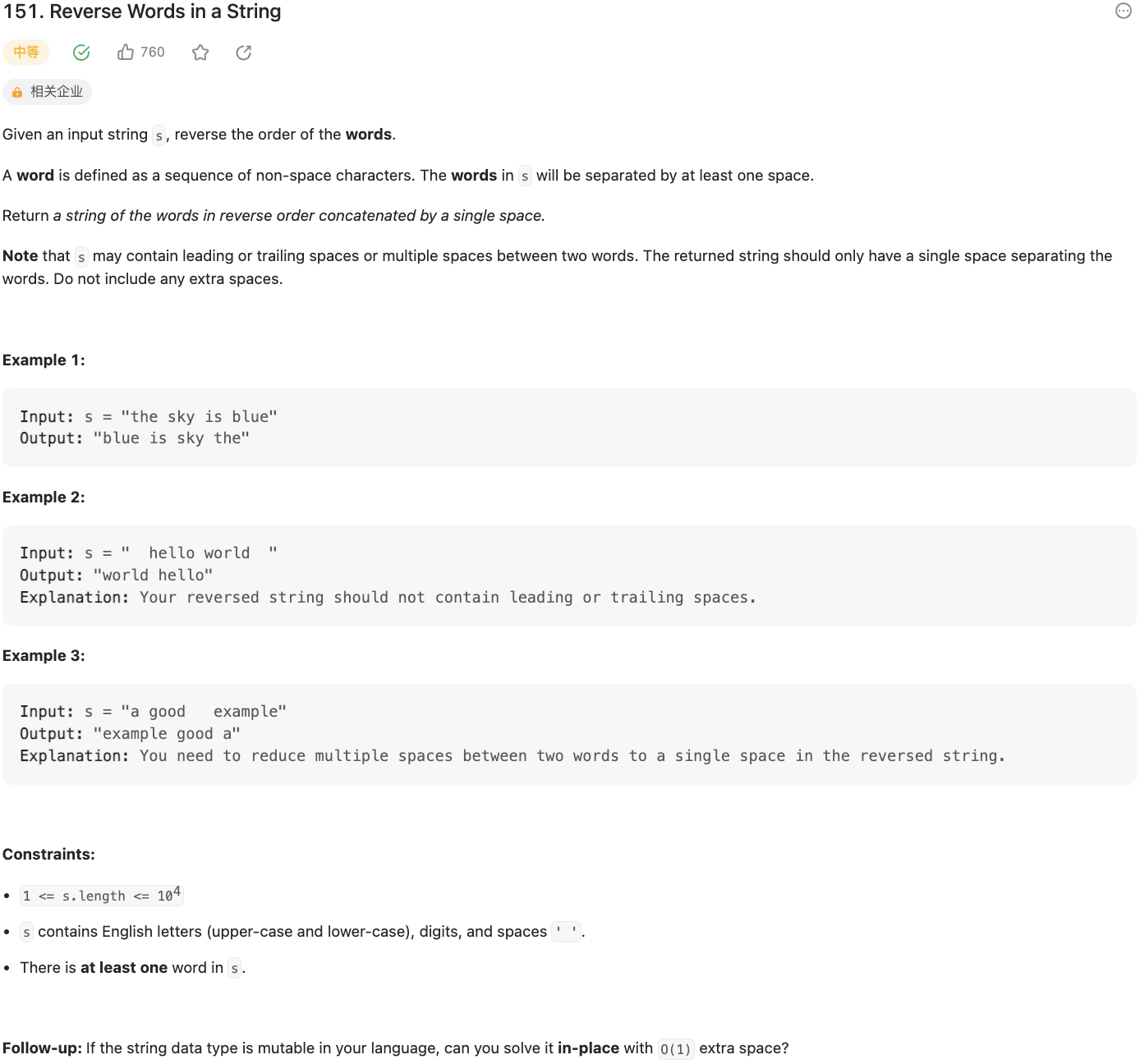Click the Constraints heading
This screenshot has width=1140, height=1064.
point(49,855)
